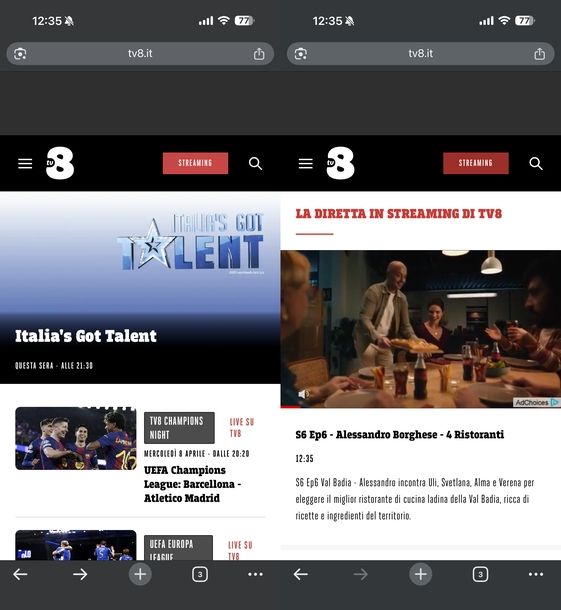Image resolution: width=561 pixels, height=610 pixels.
Task: Tap TV8 logo in left phone screen
Action: [60, 163]
